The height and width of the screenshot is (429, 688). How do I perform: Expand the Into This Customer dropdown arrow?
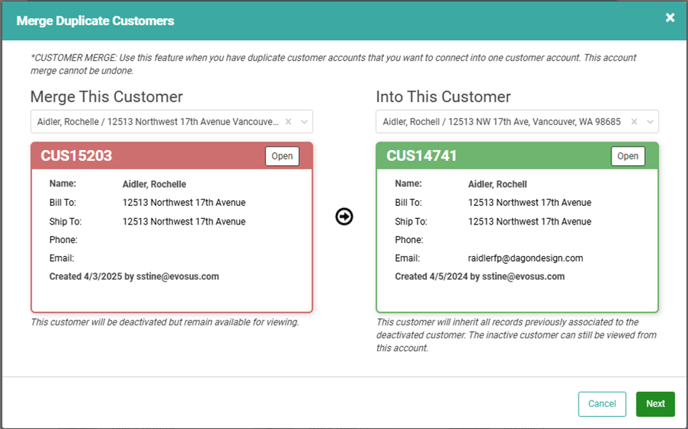click(650, 122)
